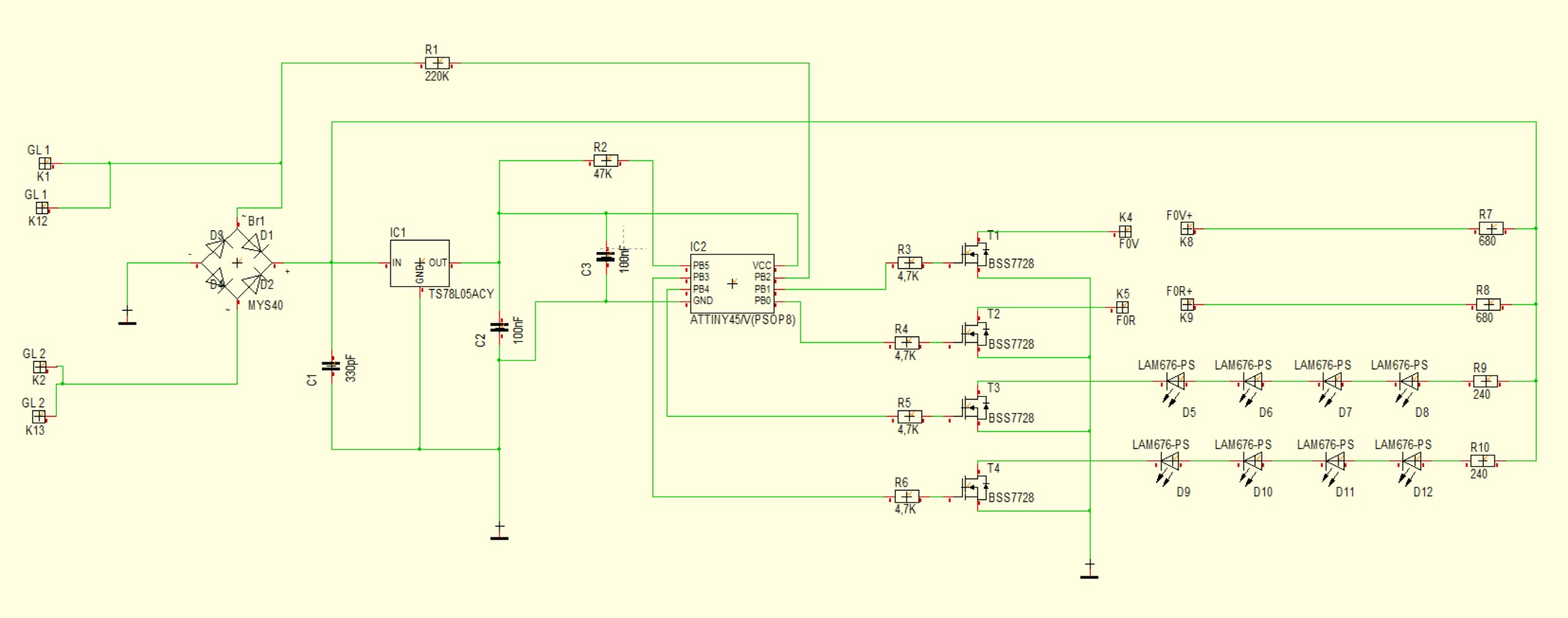The height and width of the screenshot is (618, 1568).
Task: Select the Br1 MYS40 bridge rectifier
Action: pos(237,263)
